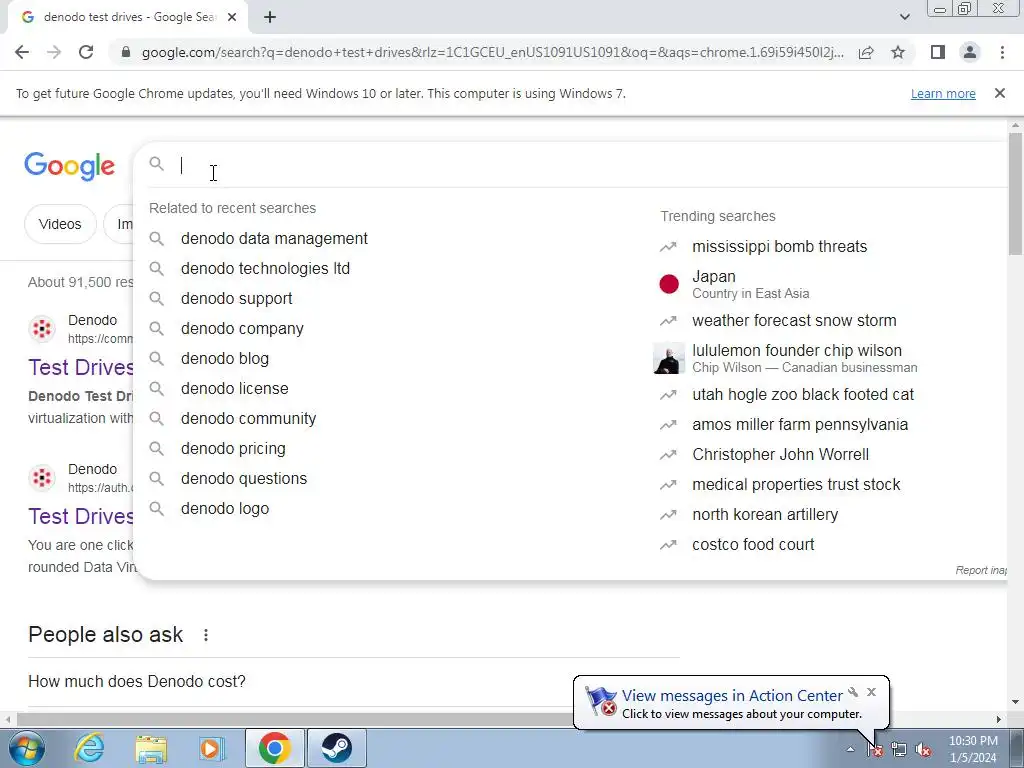
Task: Open a new tab with the plus button
Action: coord(270,17)
